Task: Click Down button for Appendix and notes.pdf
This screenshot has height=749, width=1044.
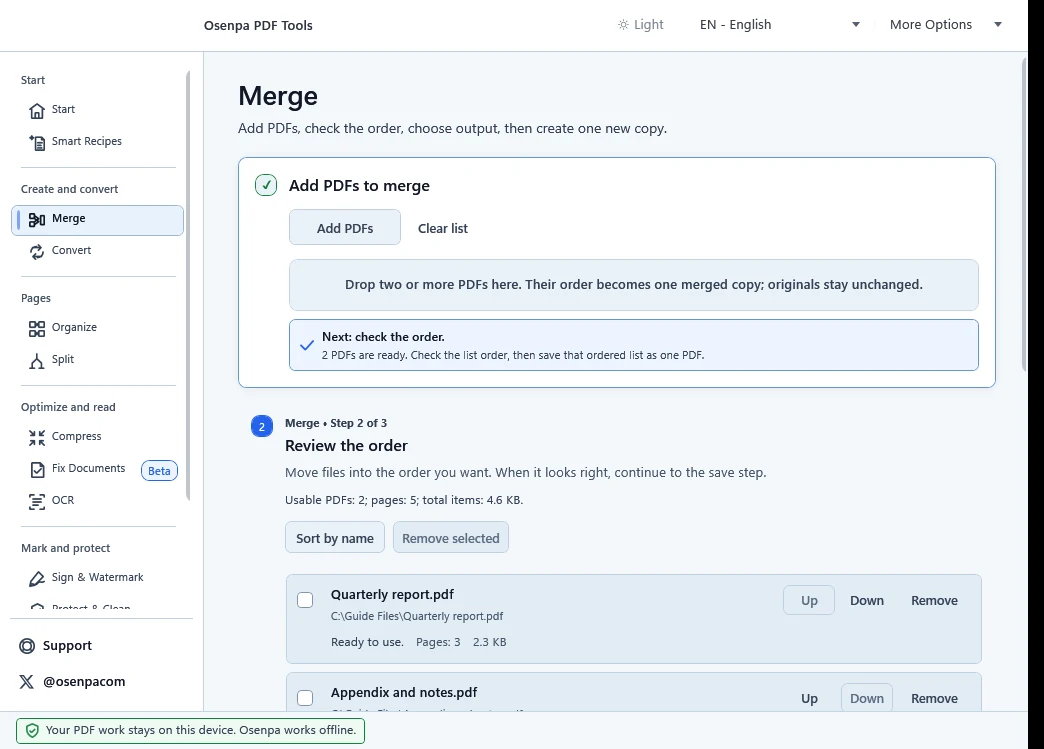Action: pyautogui.click(x=867, y=698)
